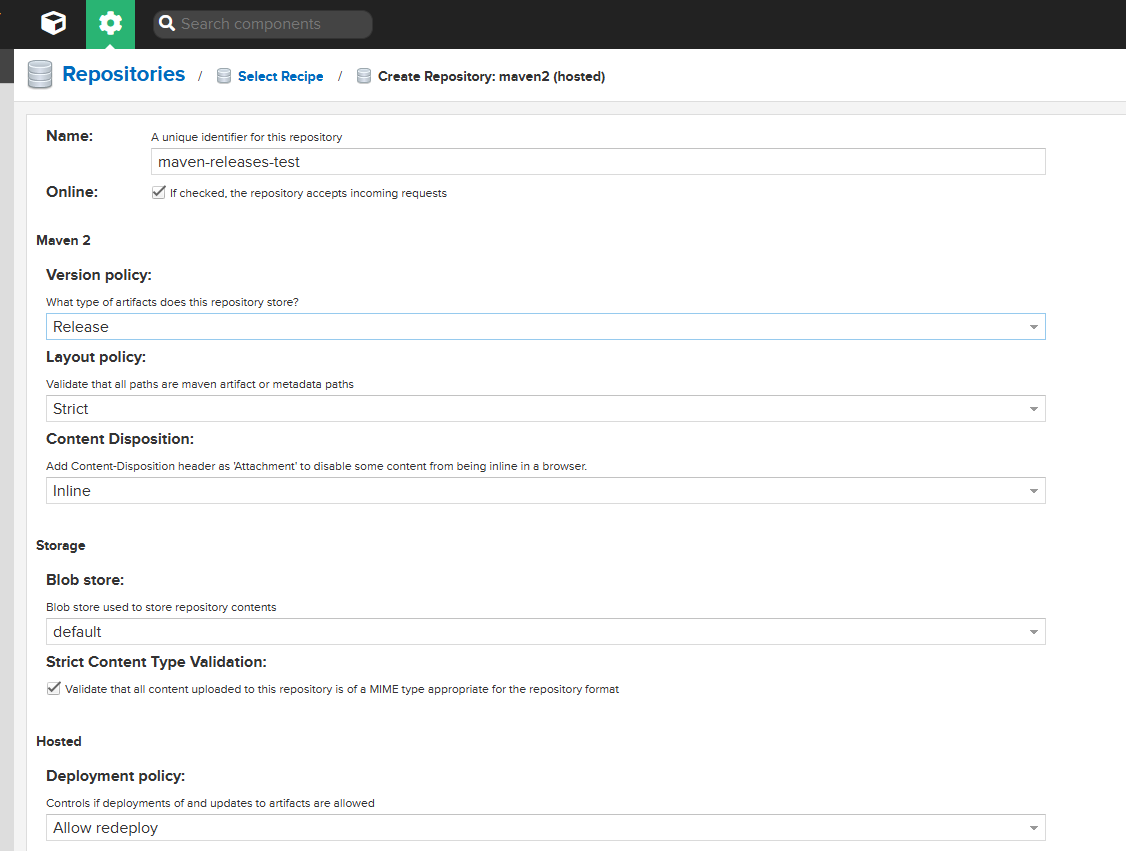Viewport: 1126px width, 851px height.
Task: Open the Layout policy dropdown arrow
Action: [1033, 409]
